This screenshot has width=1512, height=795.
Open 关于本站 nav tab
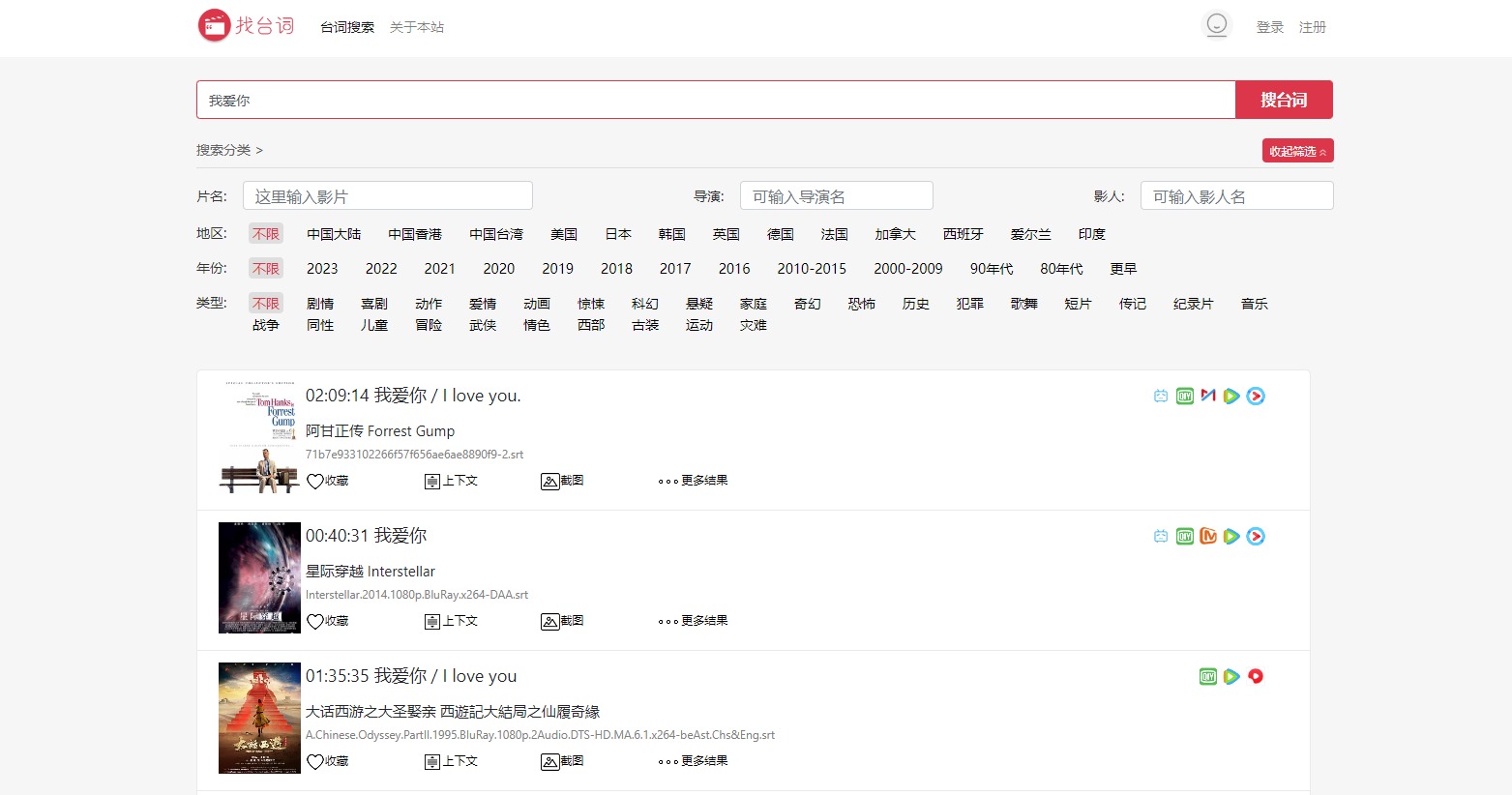(x=417, y=27)
